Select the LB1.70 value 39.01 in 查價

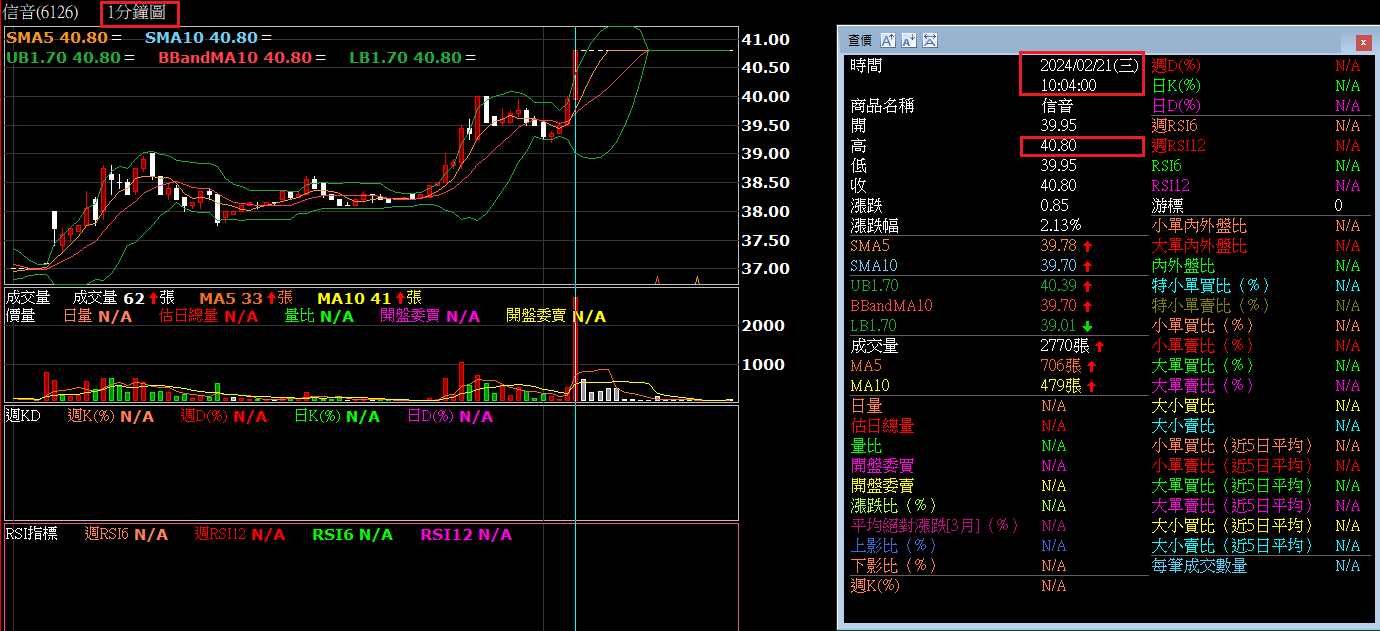click(x=1058, y=326)
